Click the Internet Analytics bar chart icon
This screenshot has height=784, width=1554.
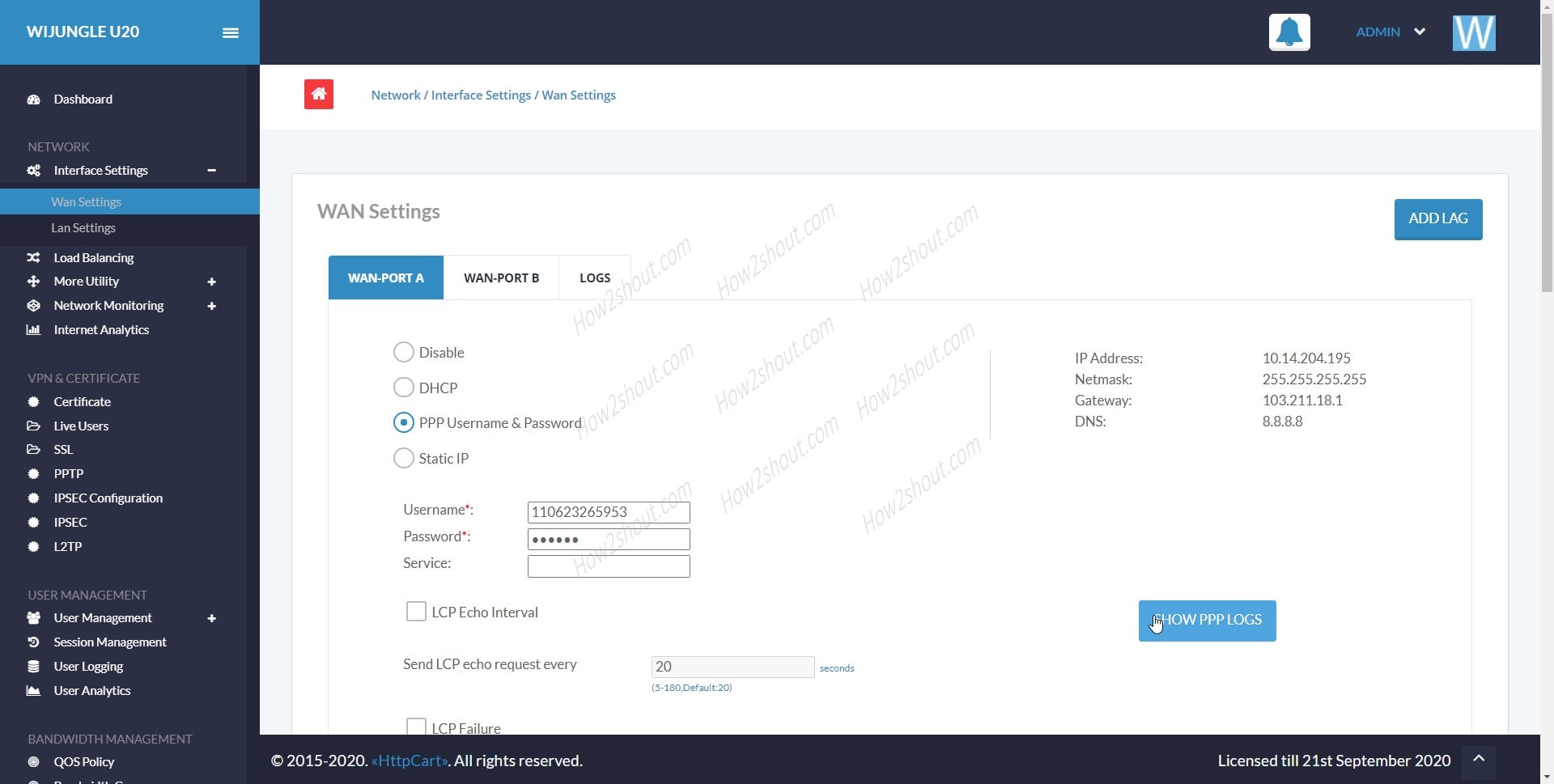click(x=33, y=330)
